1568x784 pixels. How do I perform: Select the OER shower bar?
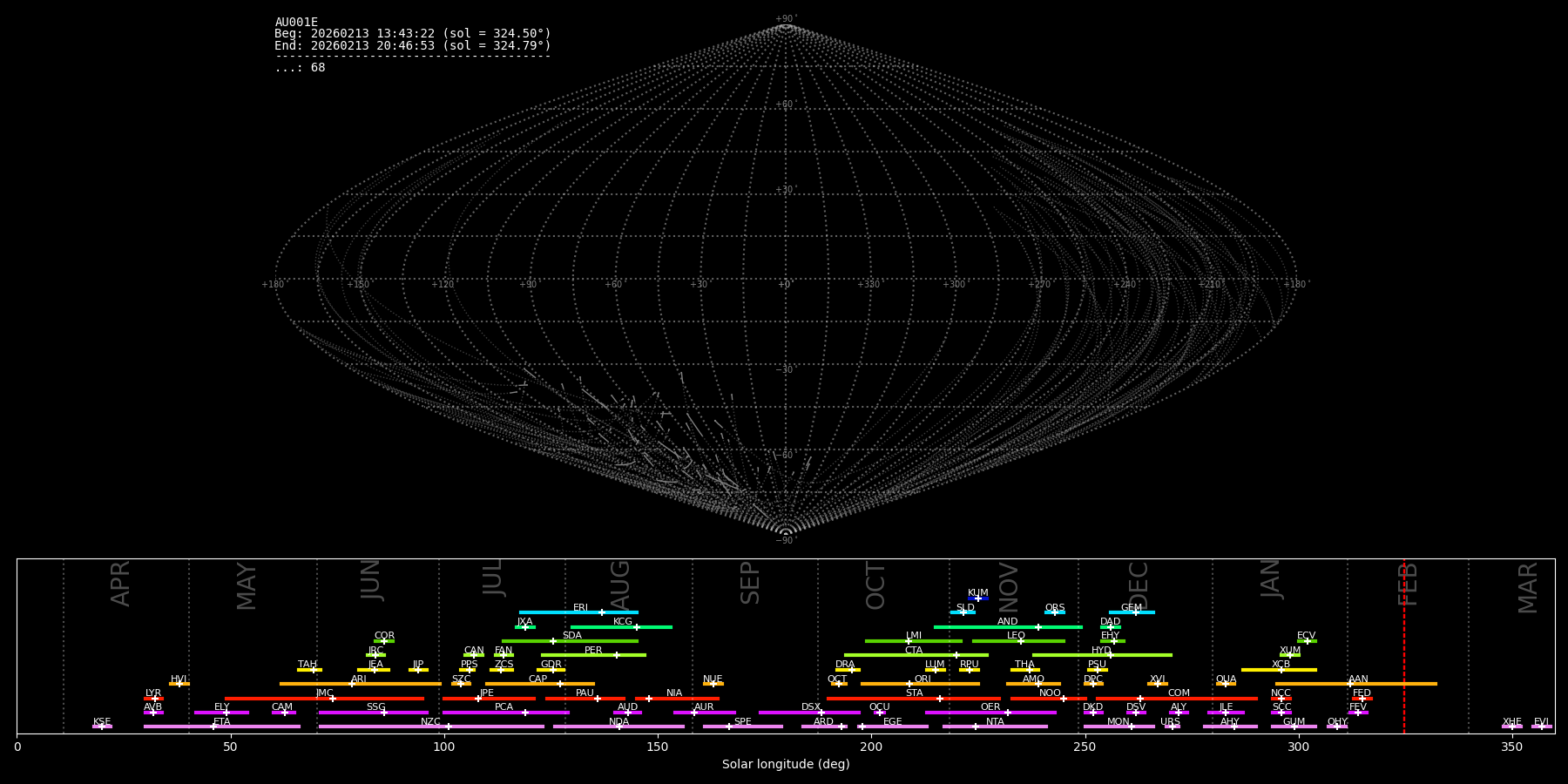pos(990,713)
